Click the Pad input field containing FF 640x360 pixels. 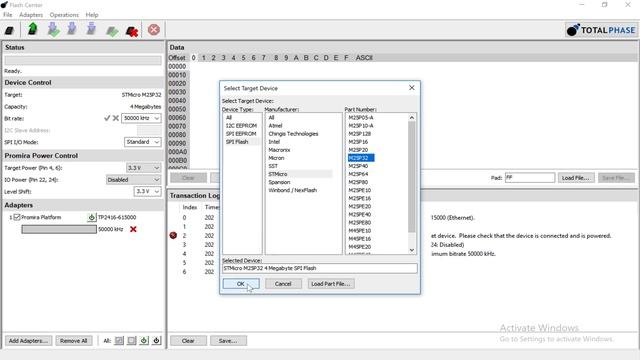coord(530,178)
